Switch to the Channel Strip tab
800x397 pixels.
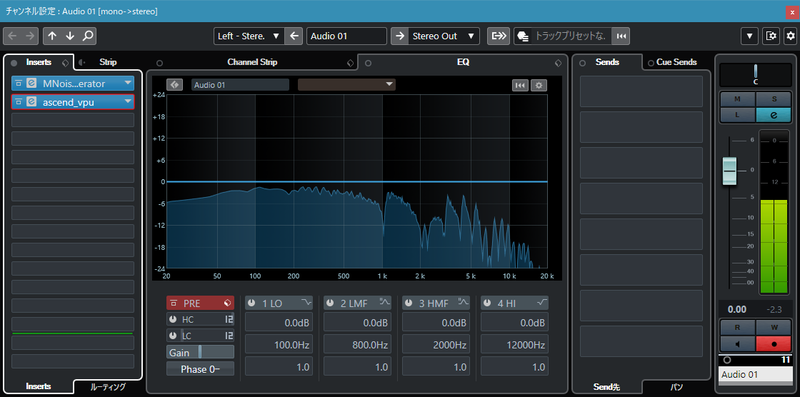pos(252,62)
